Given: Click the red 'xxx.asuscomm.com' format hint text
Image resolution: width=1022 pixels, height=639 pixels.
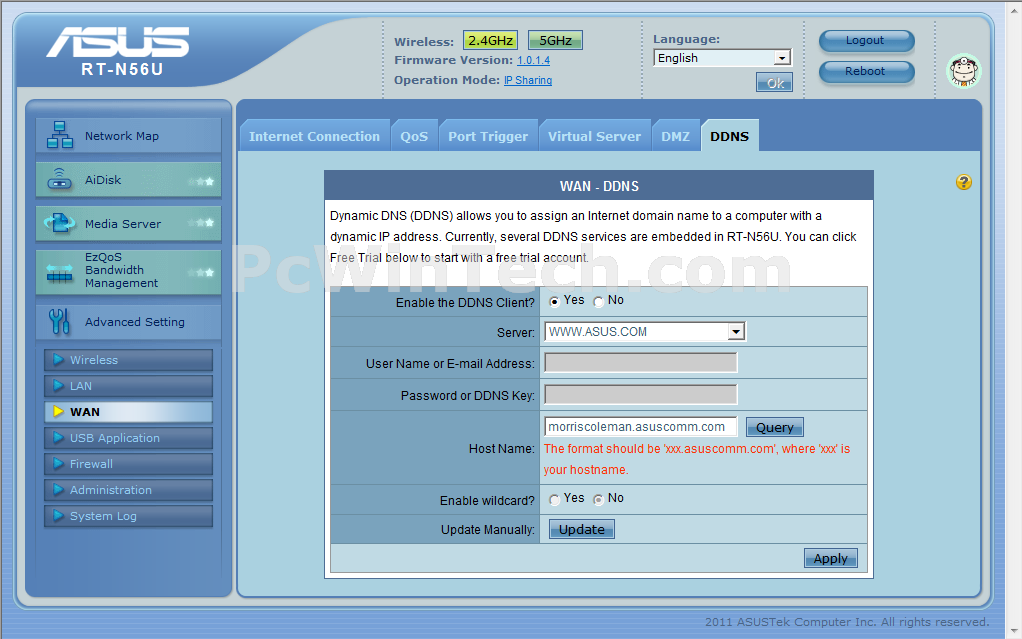Looking at the screenshot, I should pyautogui.click(x=697, y=459).
